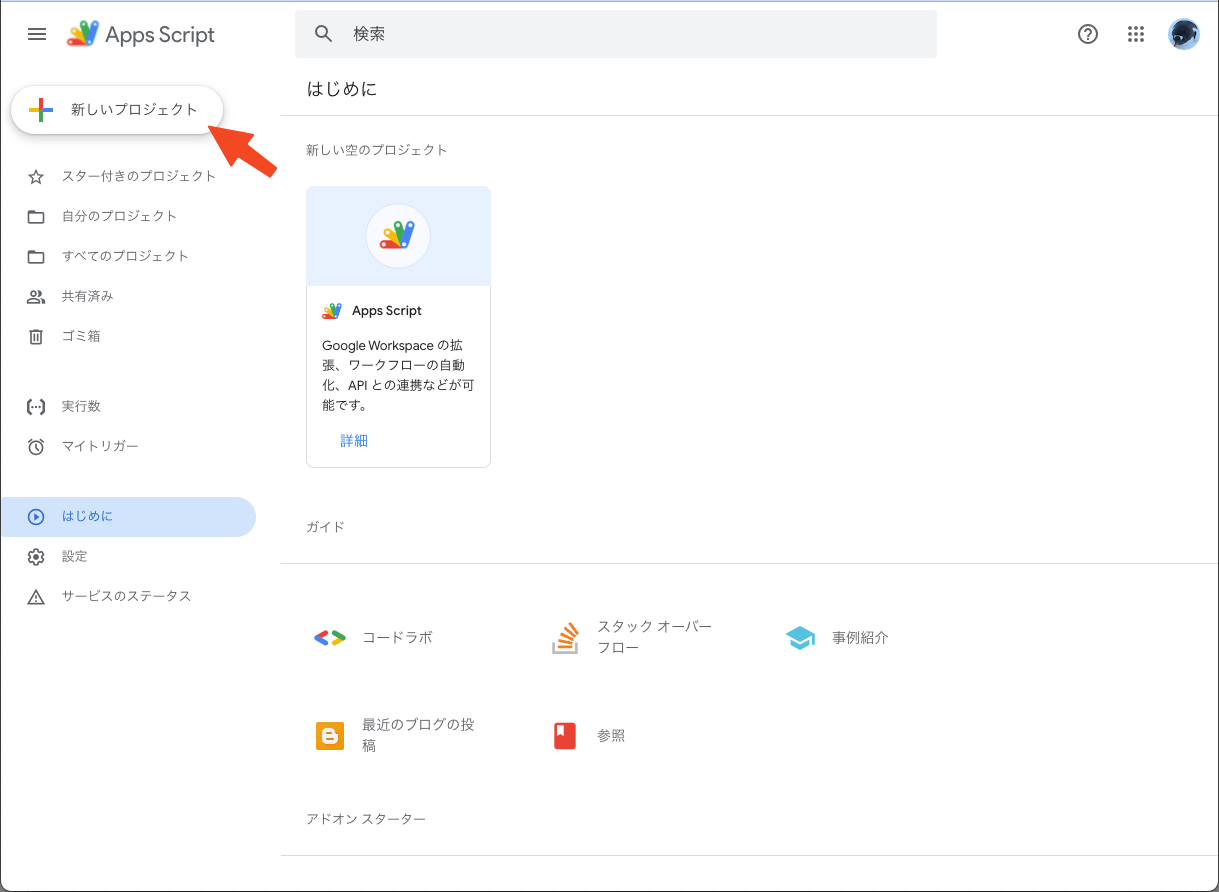Open サービスのステータス
Image resolution: width=1219 pixels, height=892 pixels.
126,596
